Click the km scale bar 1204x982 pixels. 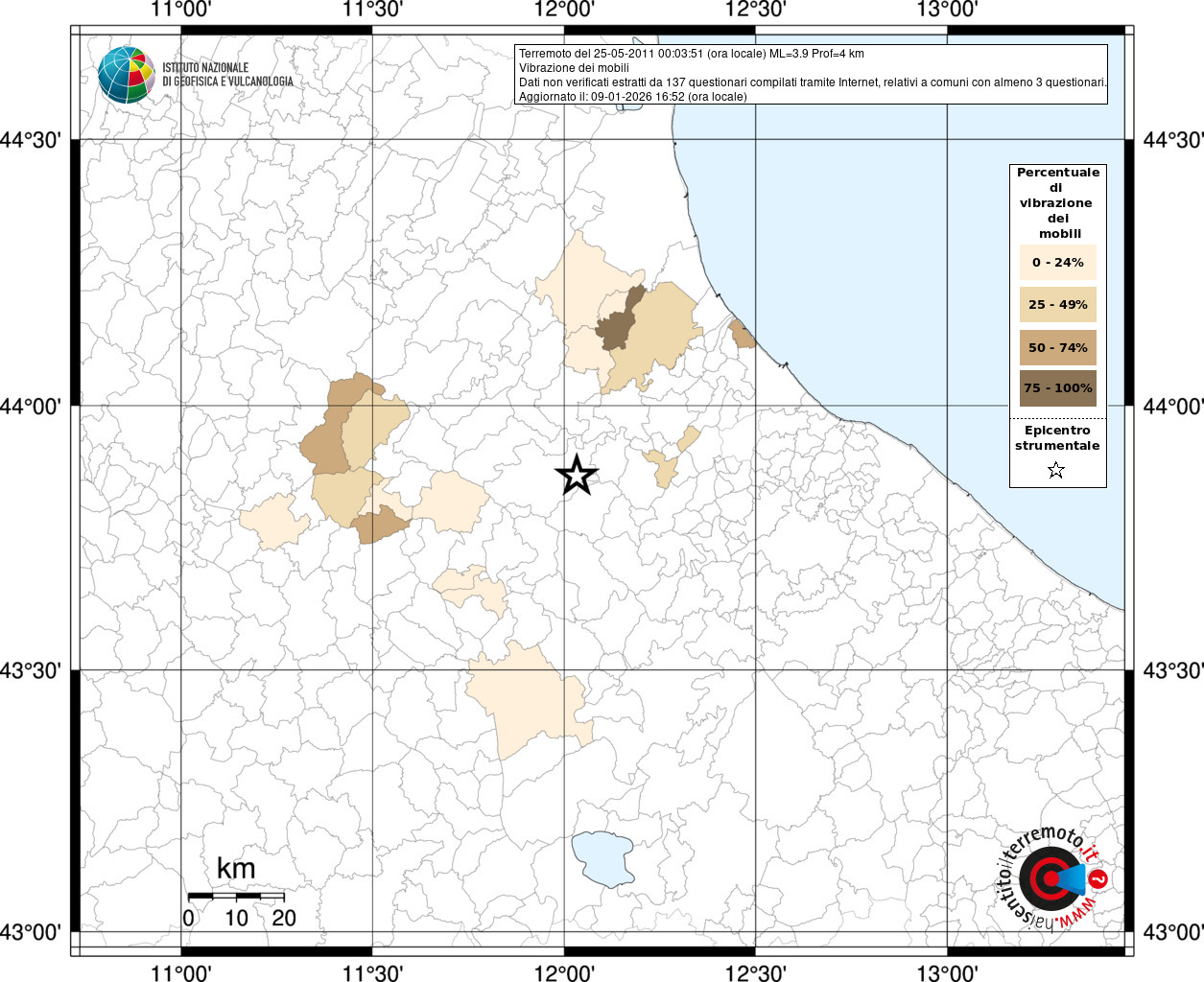235,896
